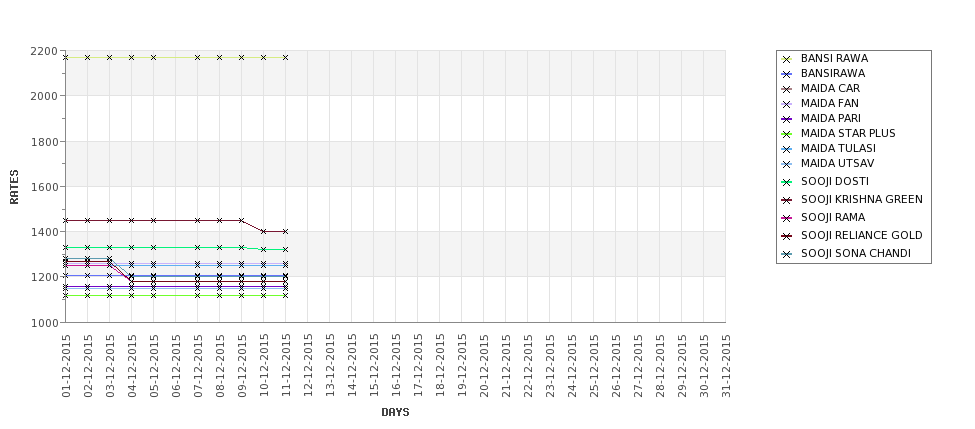Click the 1800 value on RATES axis
Image resolution: width=975 pixels, height=429 pixels.
[44, 141]
